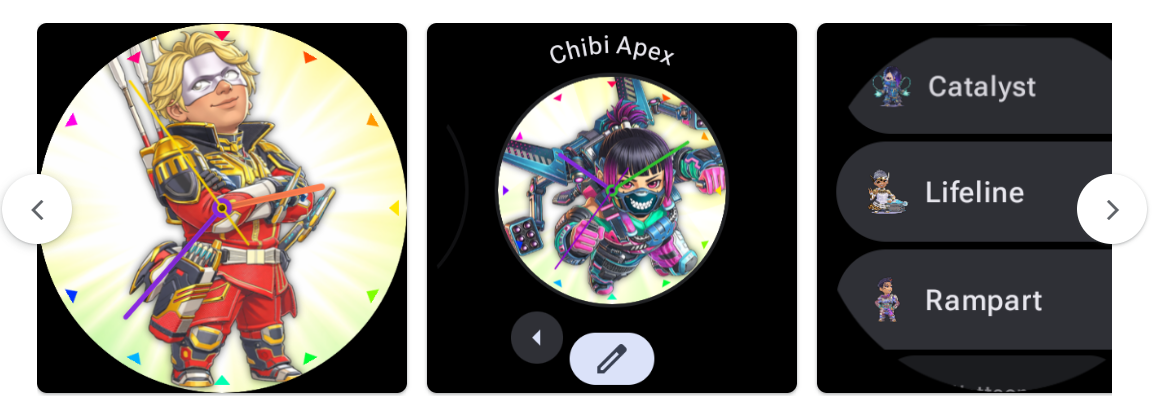The image size is (1158, 418).
Task: Click the green hand on the small watch face
Action: 650,166
